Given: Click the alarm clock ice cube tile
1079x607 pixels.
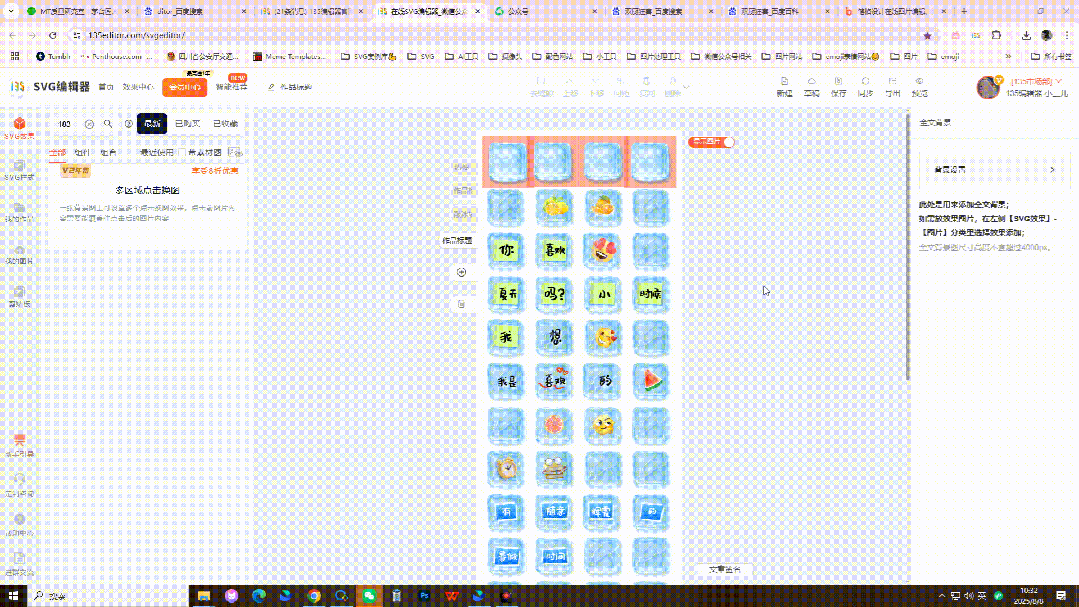Looking at the screenshot, I should point(506,469).
